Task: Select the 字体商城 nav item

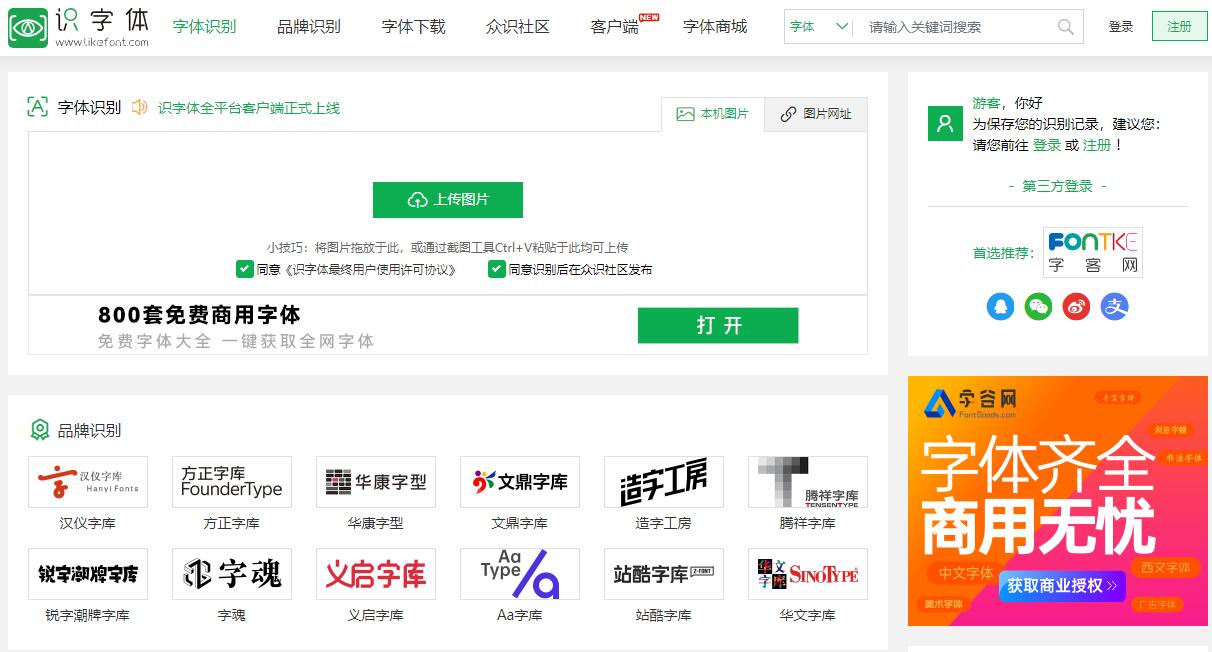Action: [x=715, y=27]
